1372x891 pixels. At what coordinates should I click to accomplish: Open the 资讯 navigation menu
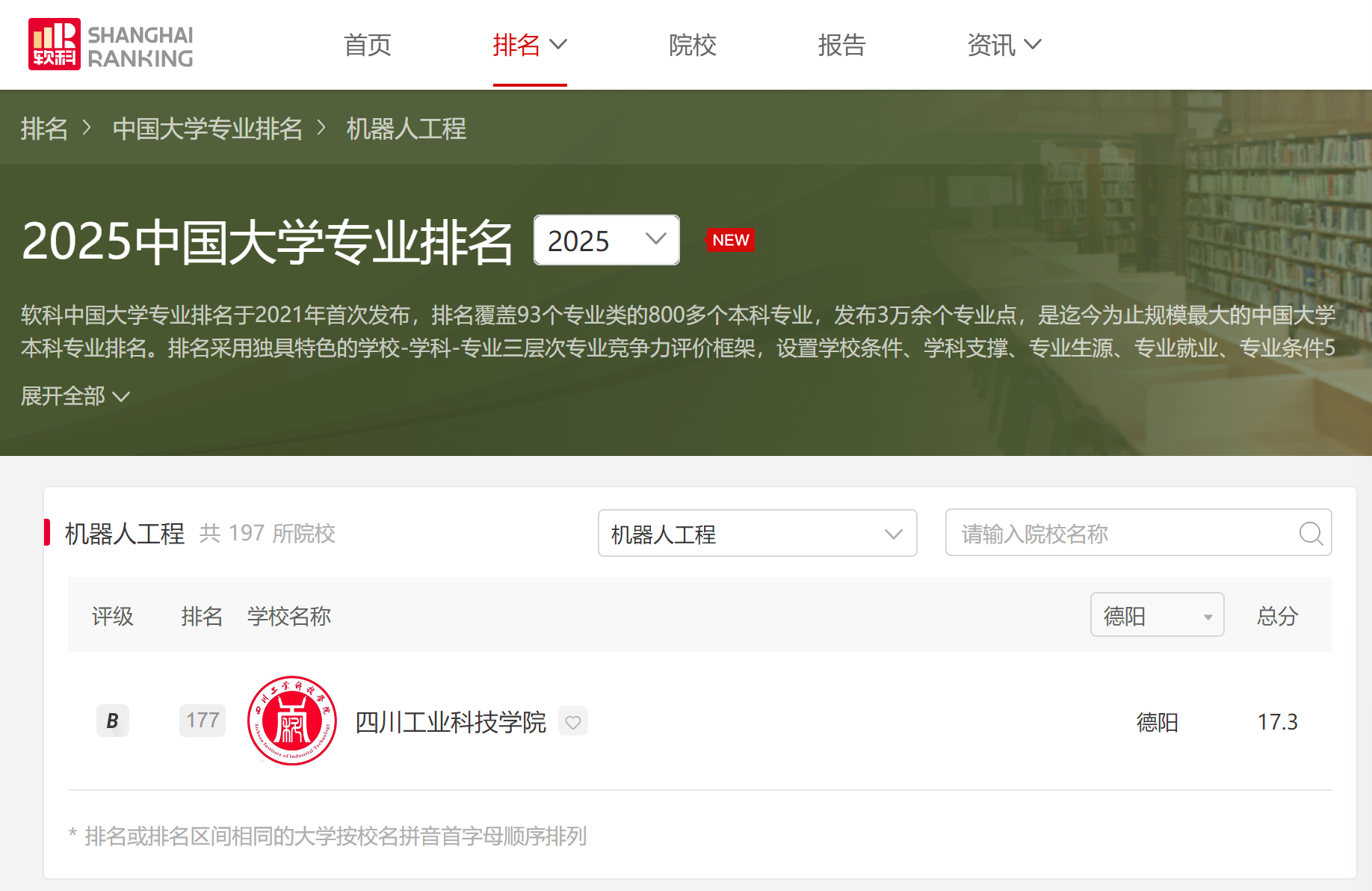coord(1003,46)
